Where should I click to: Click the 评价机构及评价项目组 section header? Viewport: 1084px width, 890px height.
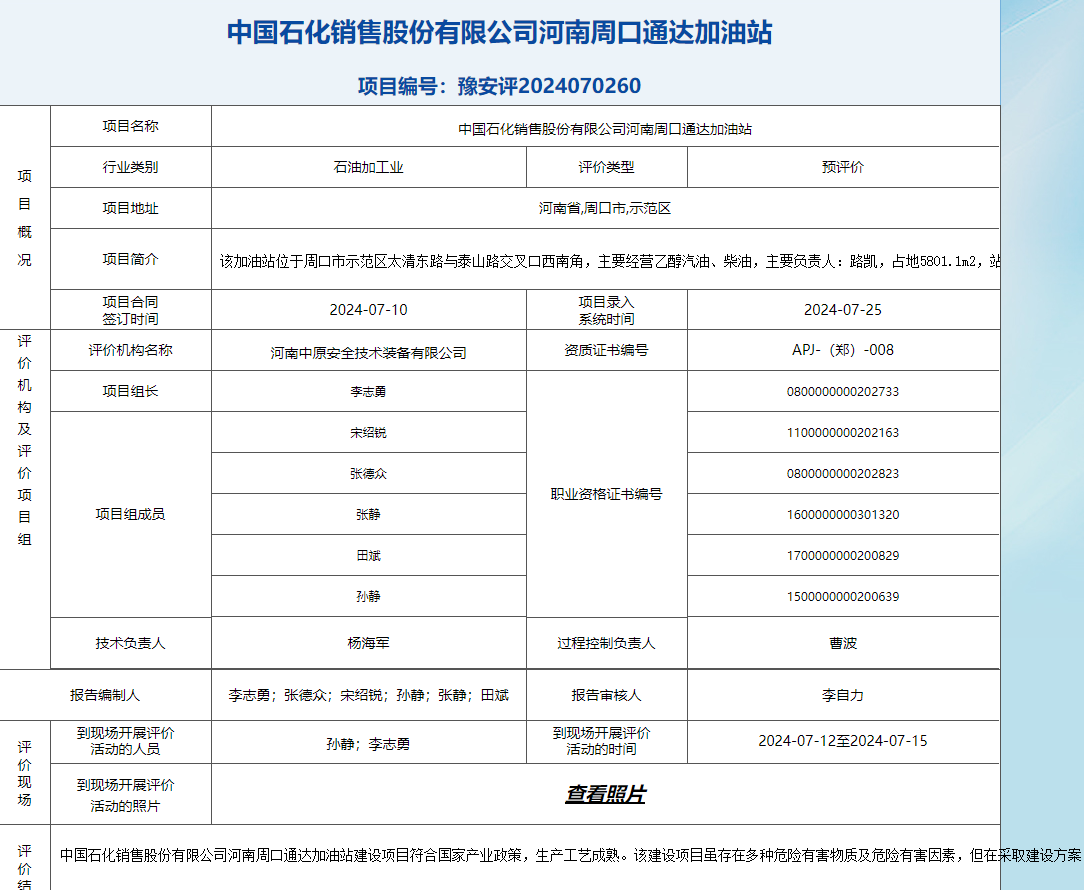click(25, 441)
